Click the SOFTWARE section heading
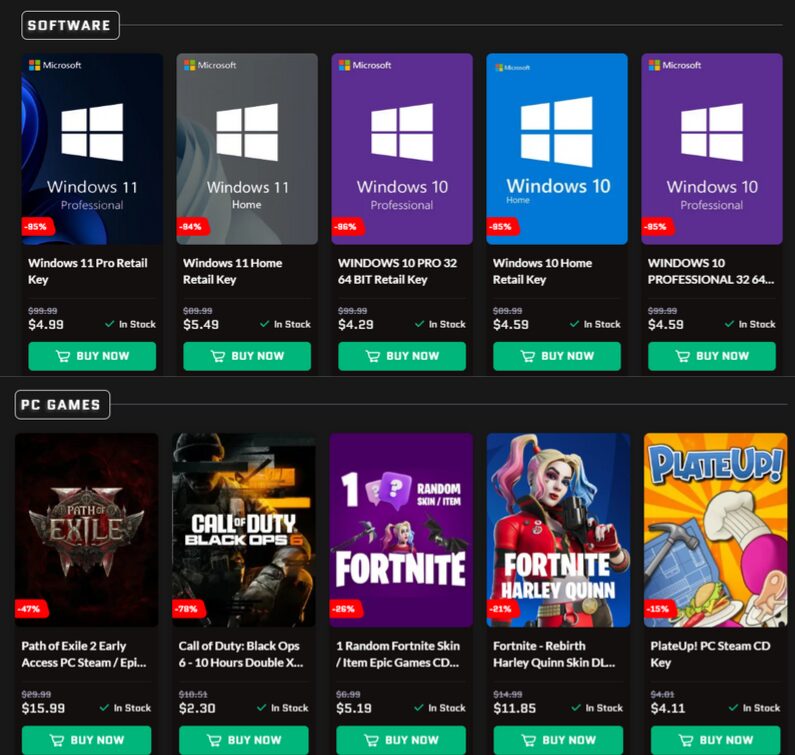 (x=70, y=25)
